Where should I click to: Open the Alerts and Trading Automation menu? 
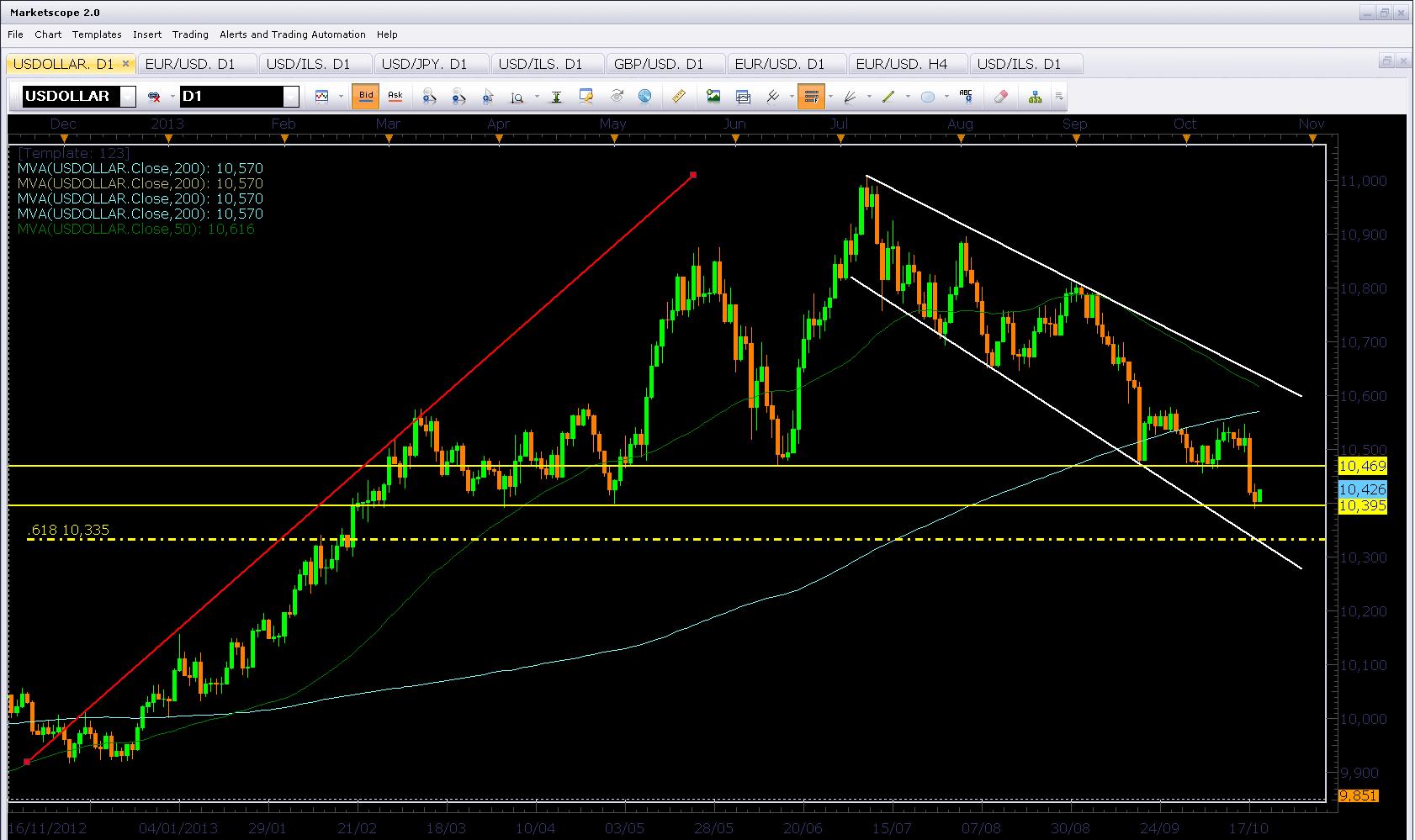pos(293,34)
